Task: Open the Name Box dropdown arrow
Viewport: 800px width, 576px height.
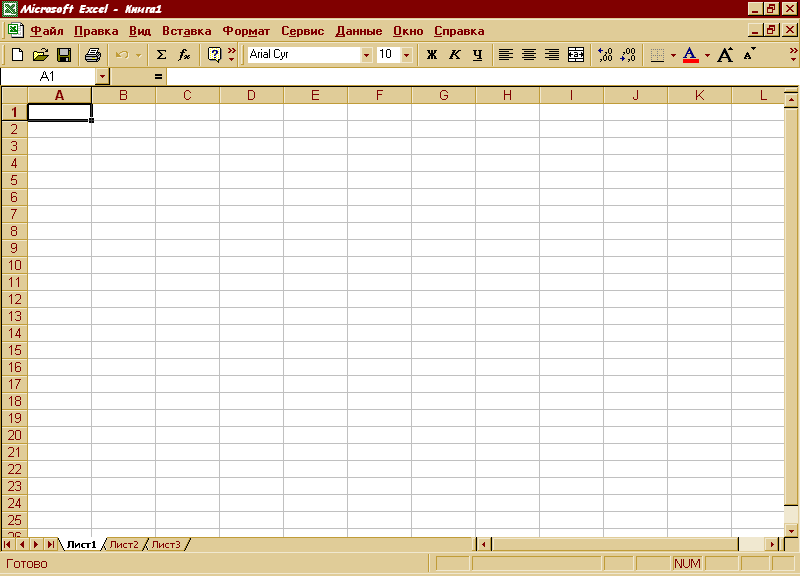Action: pos(102,77)
